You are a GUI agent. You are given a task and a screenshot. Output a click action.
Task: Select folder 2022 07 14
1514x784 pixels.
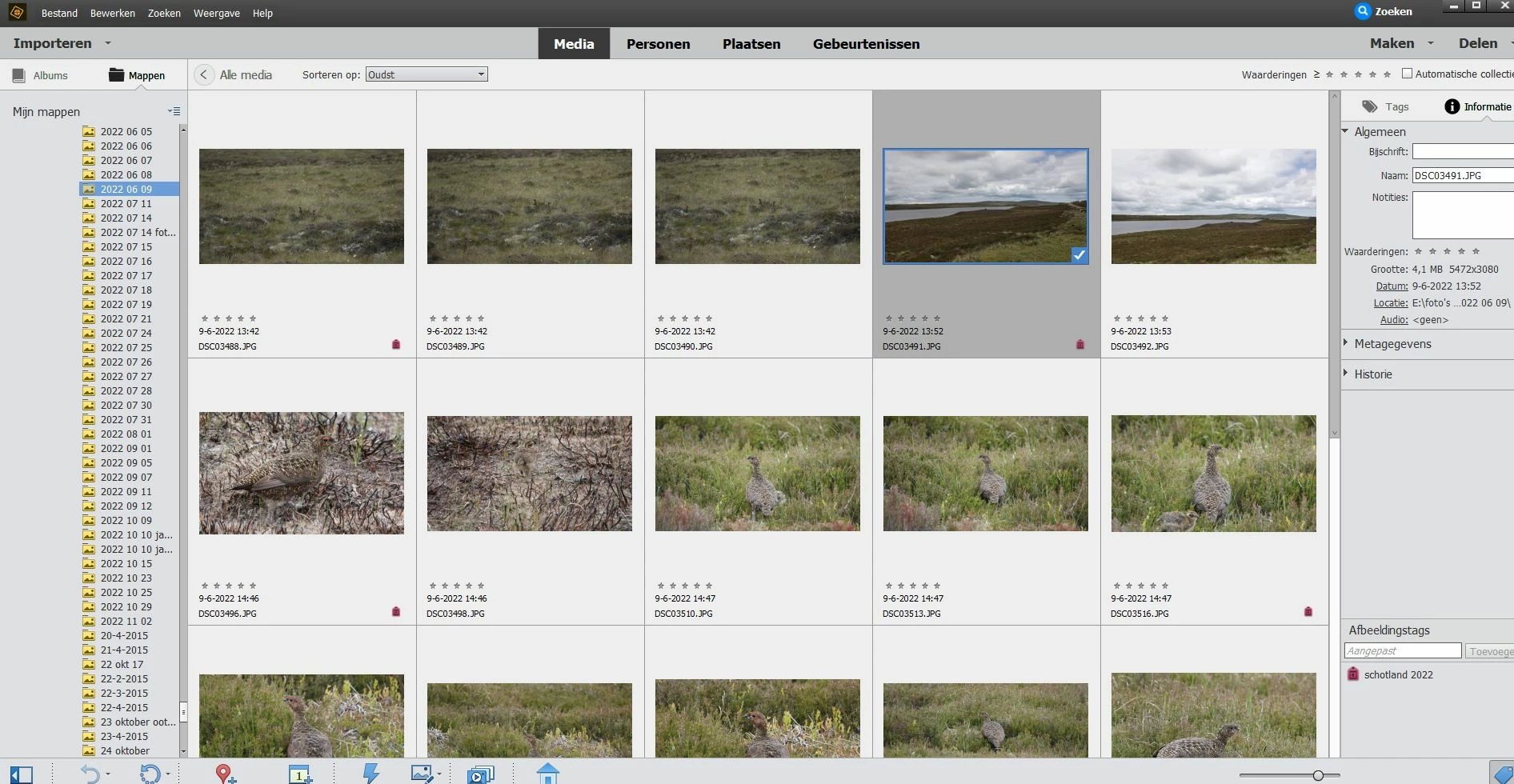[128, 218]
